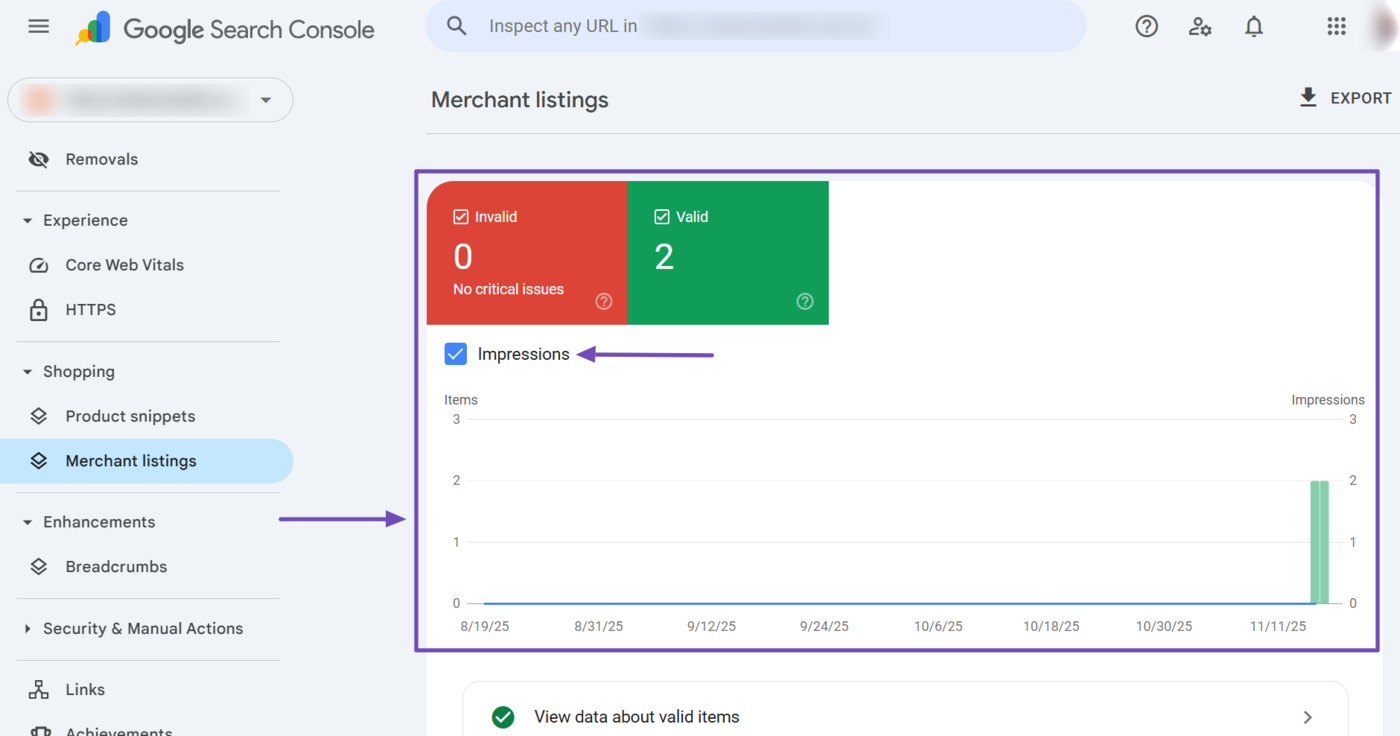Click the help icon on the Invalid card
This screenshot has width=1400, height=736.
tap(603, 300)
